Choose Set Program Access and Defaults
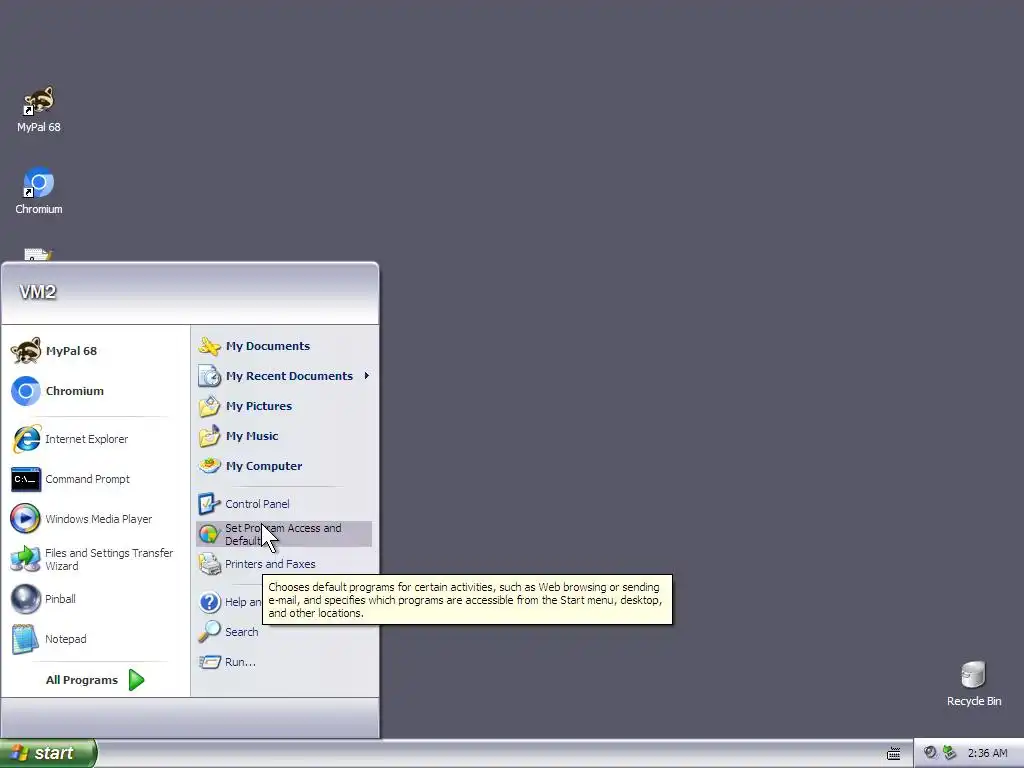Viewport: 1024px width, 768px height. pyautogui.click(x=283, y=534)
